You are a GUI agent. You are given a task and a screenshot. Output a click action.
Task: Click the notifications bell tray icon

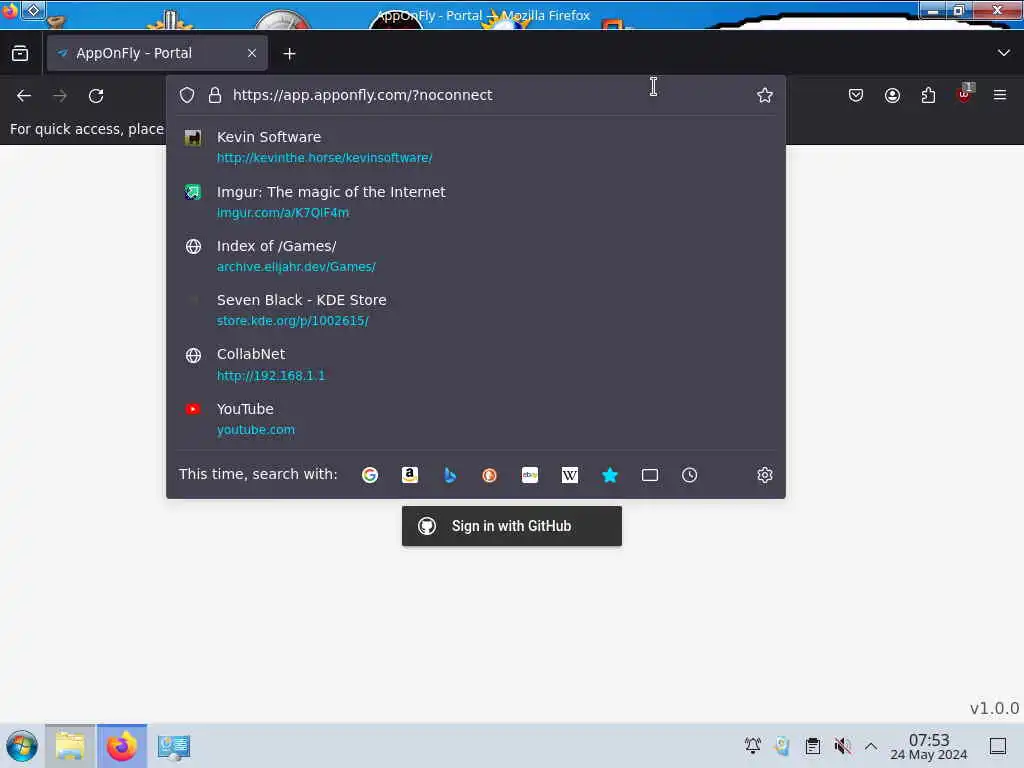(x=752, y=745)
